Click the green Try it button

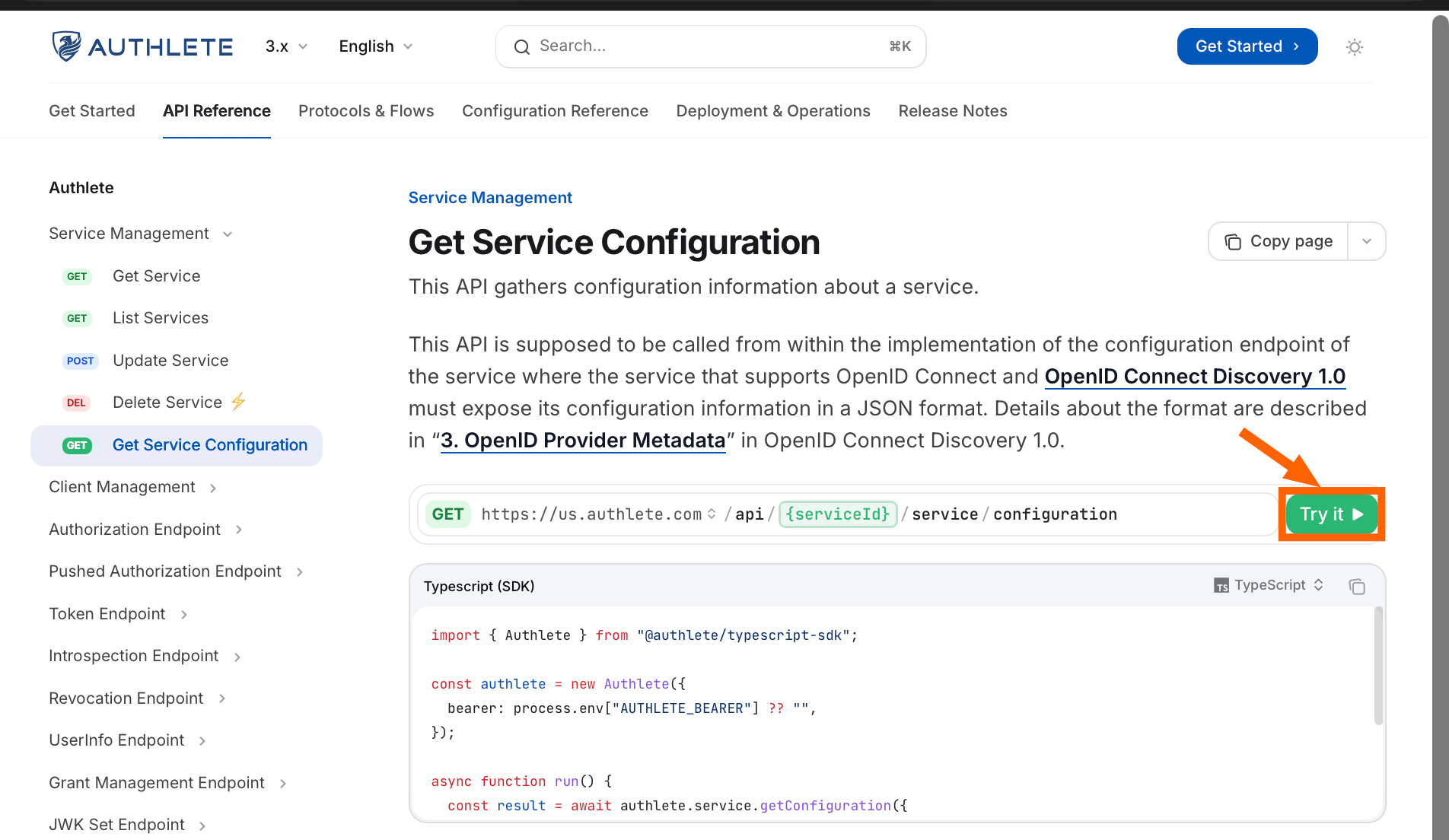(x=1332, y=514)
